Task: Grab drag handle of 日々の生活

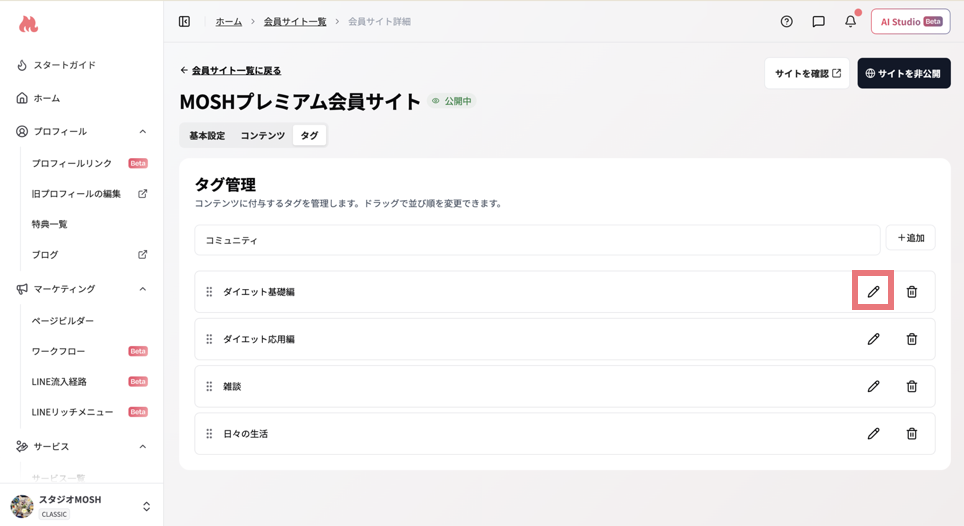Action: [x=209, y=433]
